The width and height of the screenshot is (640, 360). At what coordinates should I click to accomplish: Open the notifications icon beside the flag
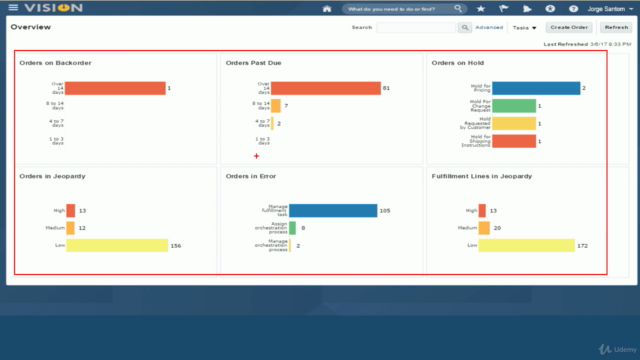(x=527, y=9)
